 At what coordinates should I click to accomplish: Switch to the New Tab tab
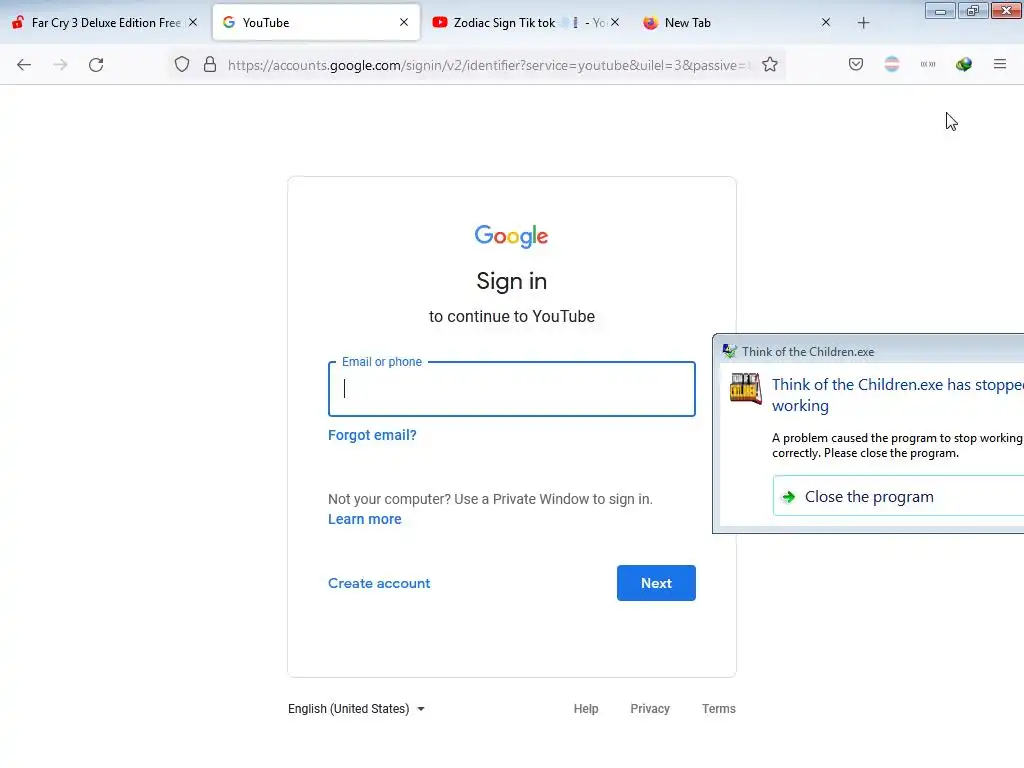738,23
